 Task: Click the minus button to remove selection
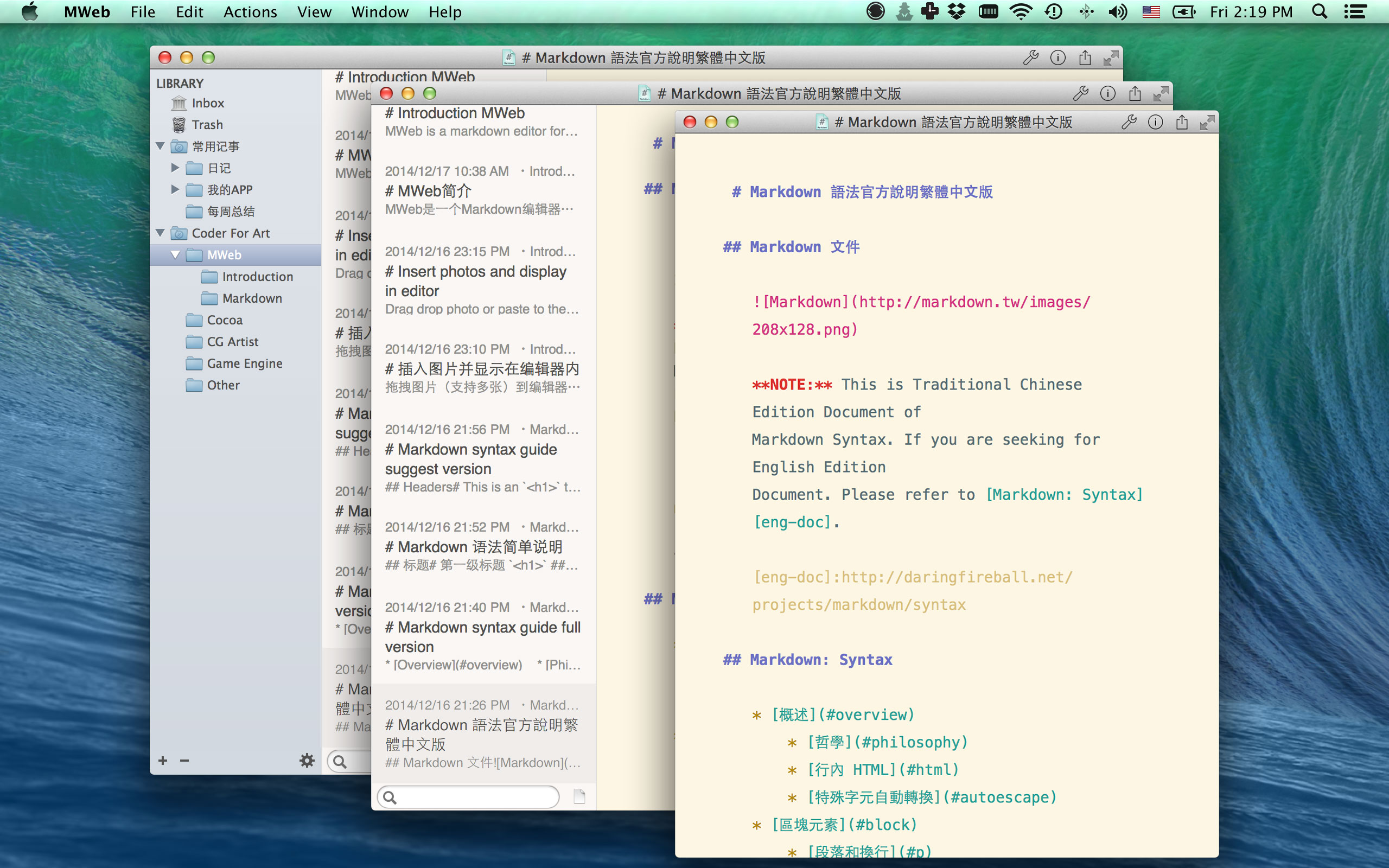click(184, 760)
